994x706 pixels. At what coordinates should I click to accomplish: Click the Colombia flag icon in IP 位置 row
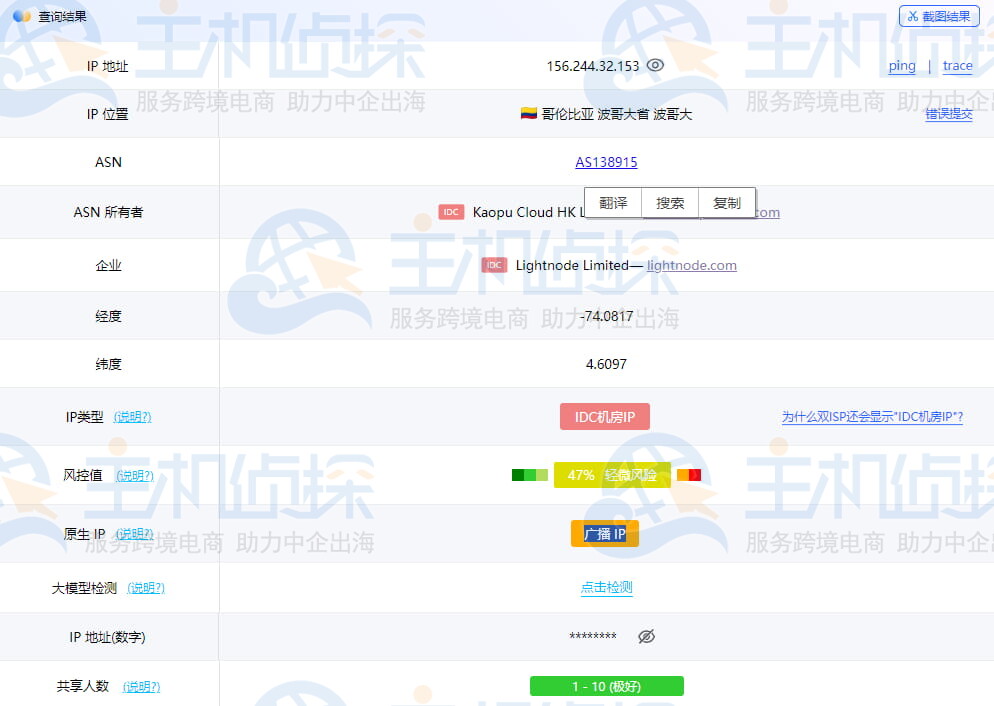[529, 113]
